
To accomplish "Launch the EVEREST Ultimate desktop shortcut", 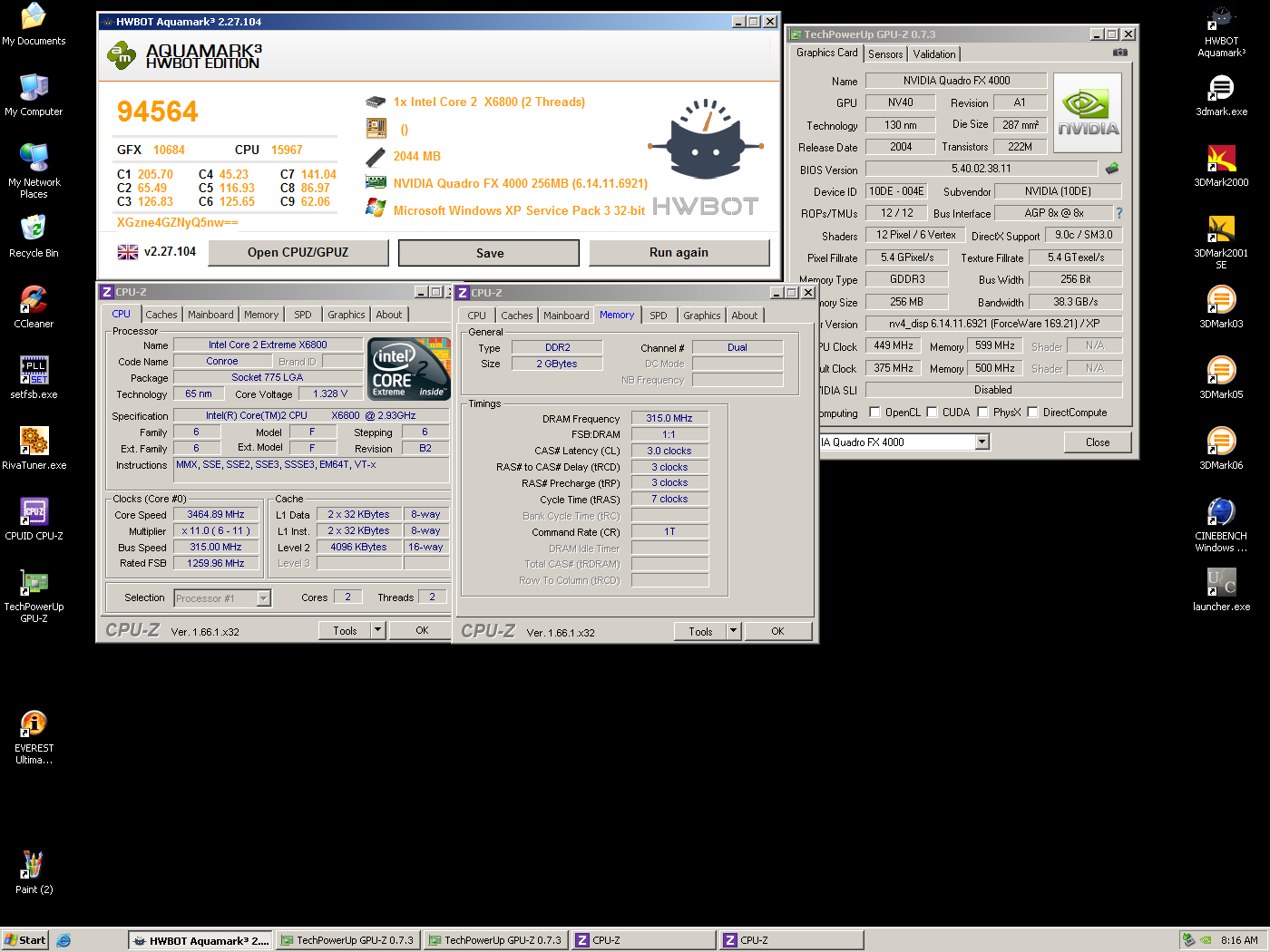I will (34, 737).
